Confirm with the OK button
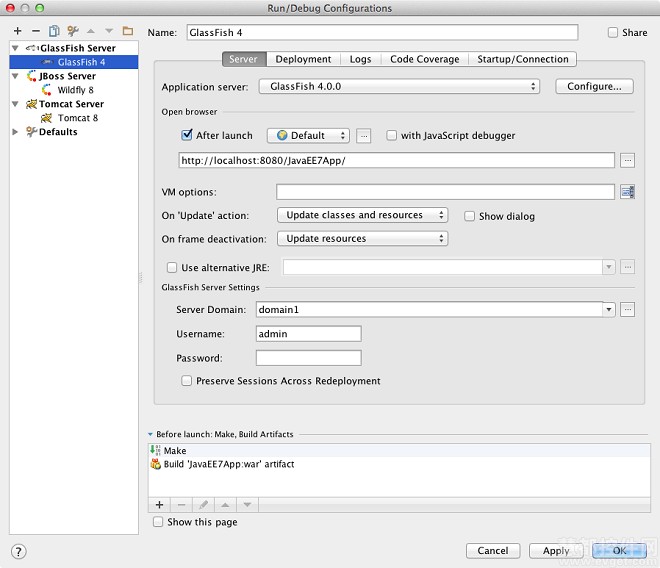 (x=619, y=551)
